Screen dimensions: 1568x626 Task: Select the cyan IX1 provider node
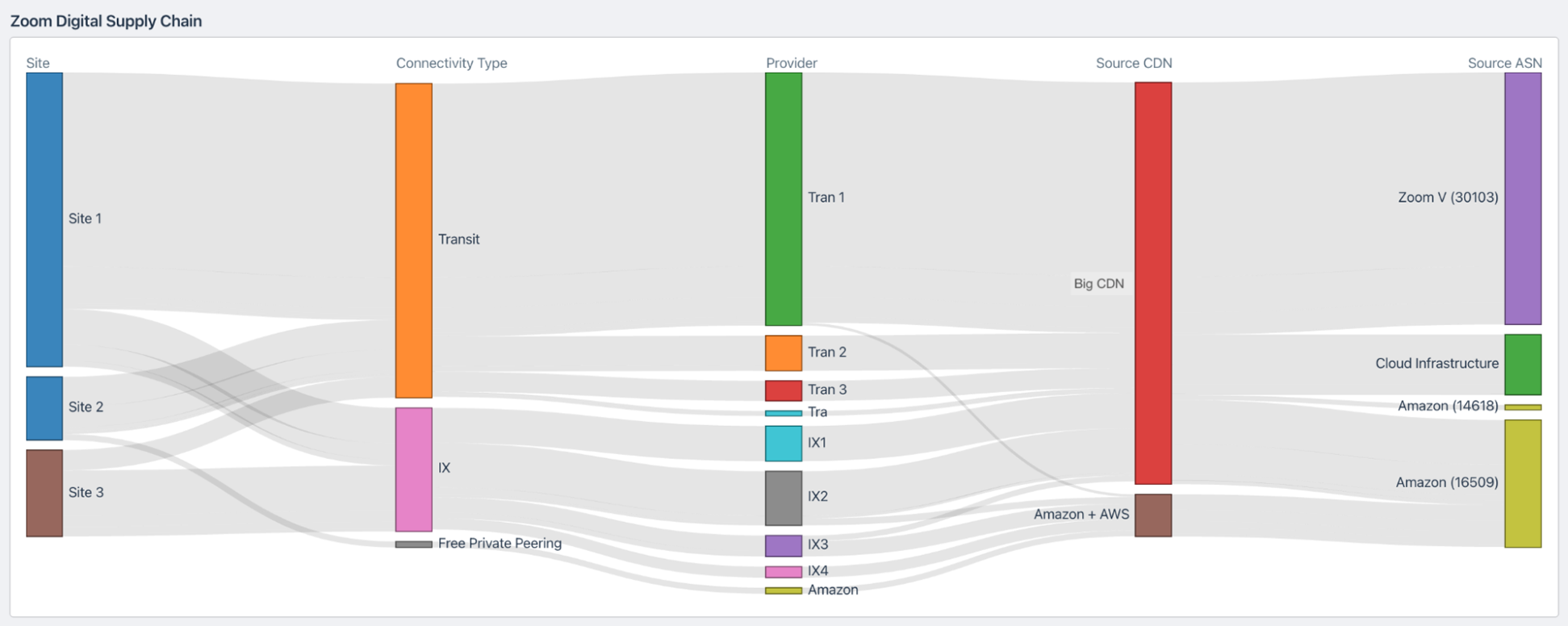click(784, 444)
